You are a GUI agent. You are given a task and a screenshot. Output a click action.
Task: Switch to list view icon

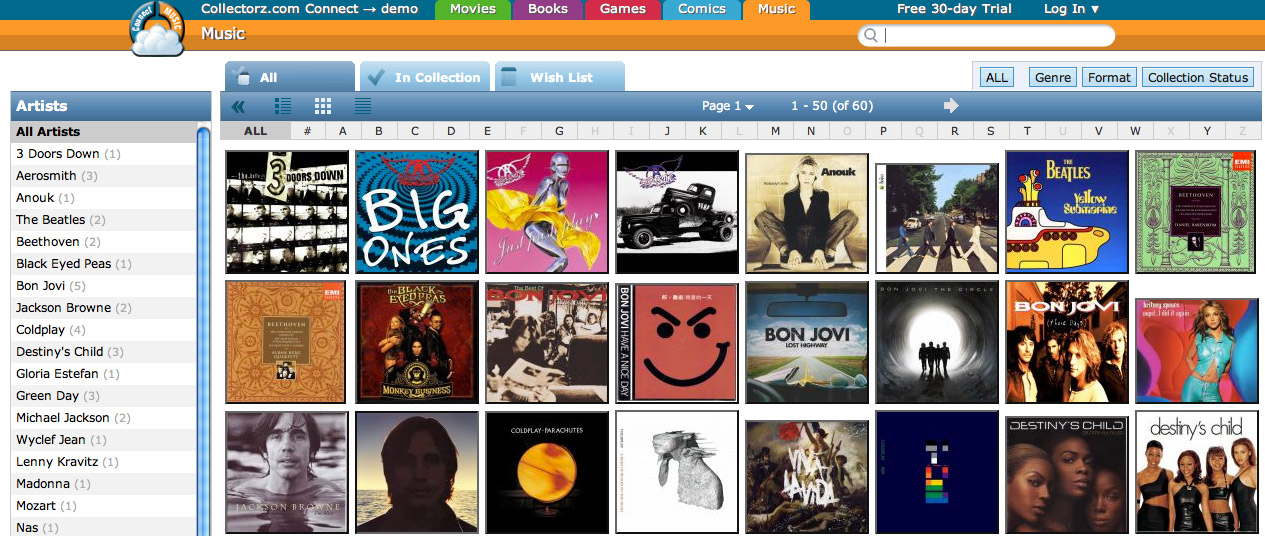tap(283, 106)
